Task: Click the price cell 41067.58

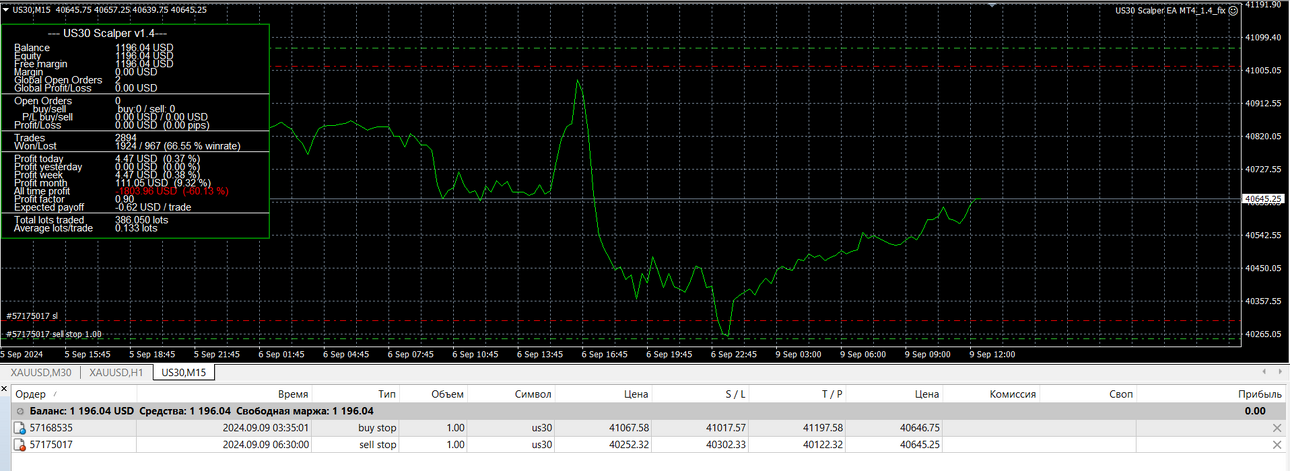Action: [x=628, y=428]
